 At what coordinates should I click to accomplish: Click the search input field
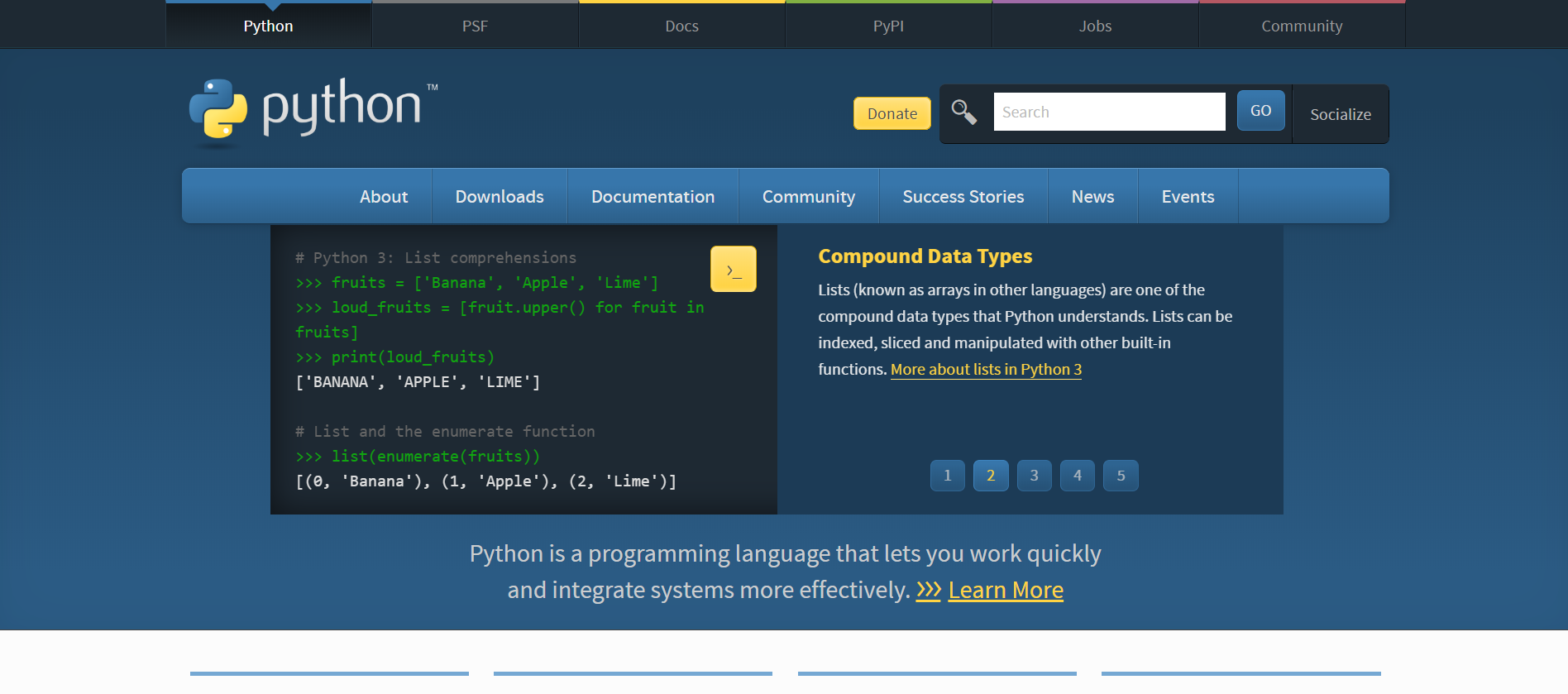[x=1108, y=112]
